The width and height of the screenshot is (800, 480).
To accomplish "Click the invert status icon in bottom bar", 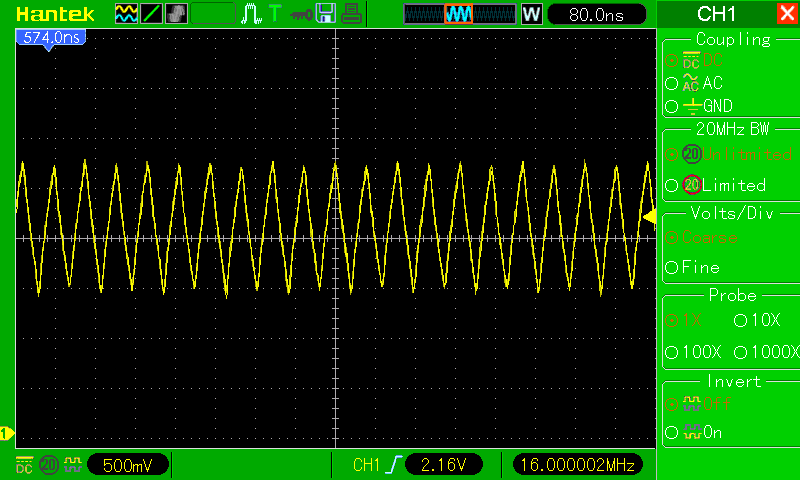I will (73, 464).
